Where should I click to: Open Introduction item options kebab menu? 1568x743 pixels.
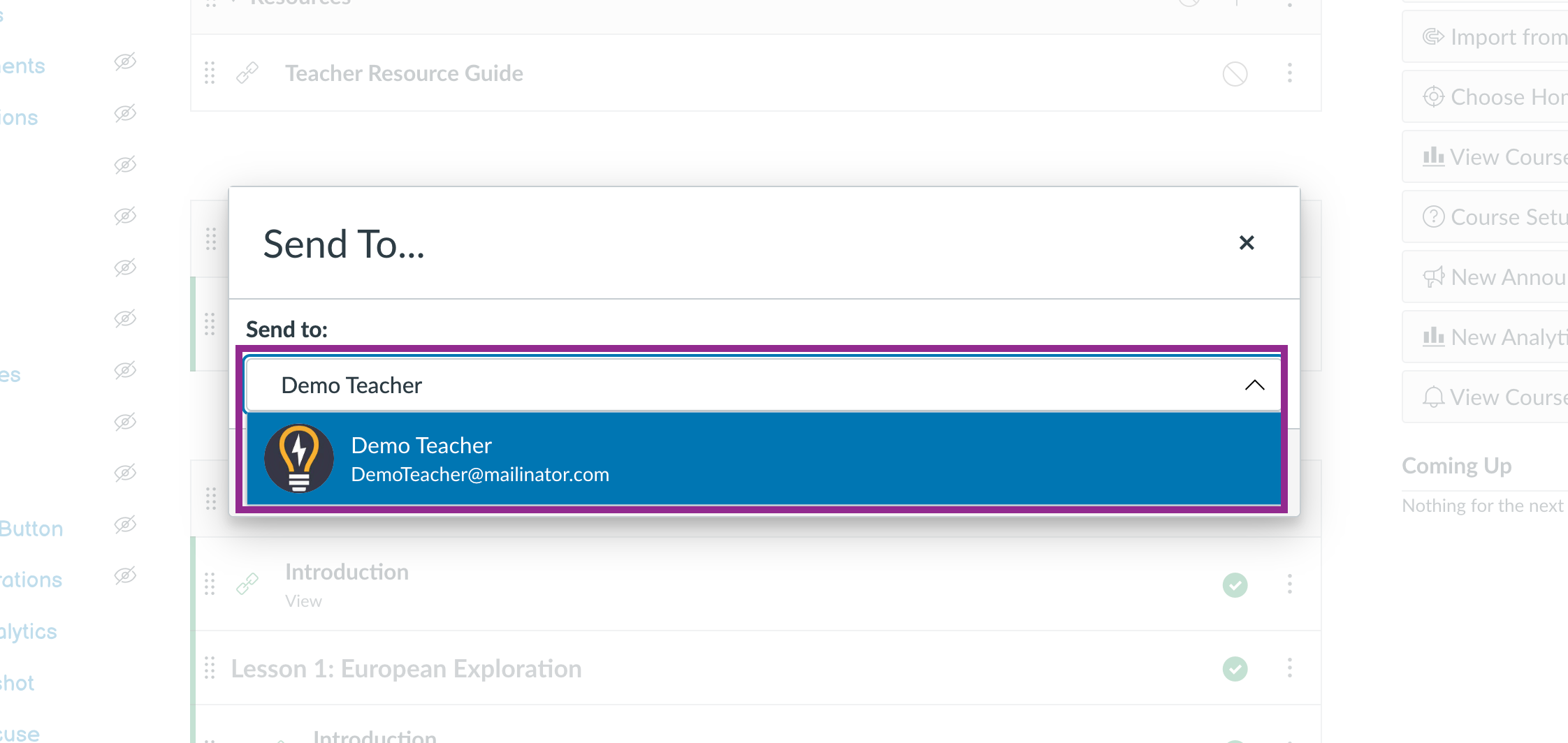1290,584
